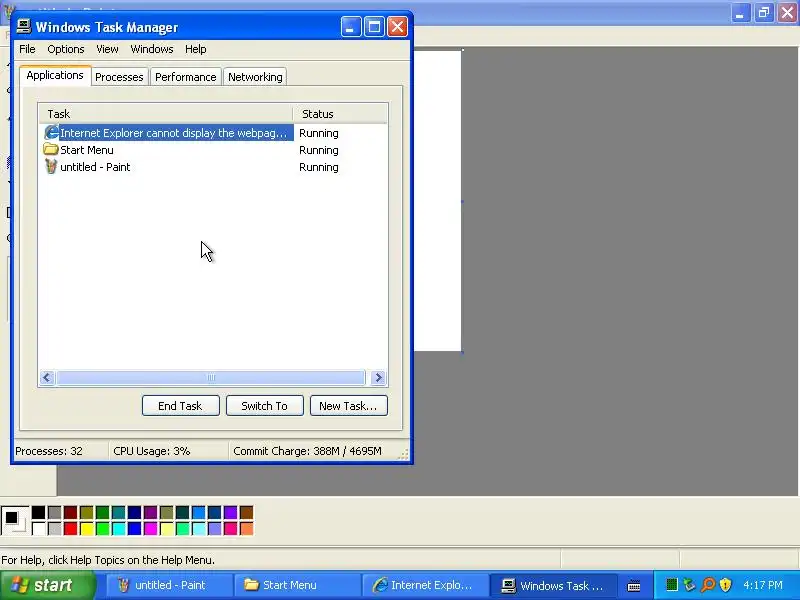Screen dimensions: 800x600
Task: Pick the magenta swatch in Paint palette
Action: coord(151,529)
